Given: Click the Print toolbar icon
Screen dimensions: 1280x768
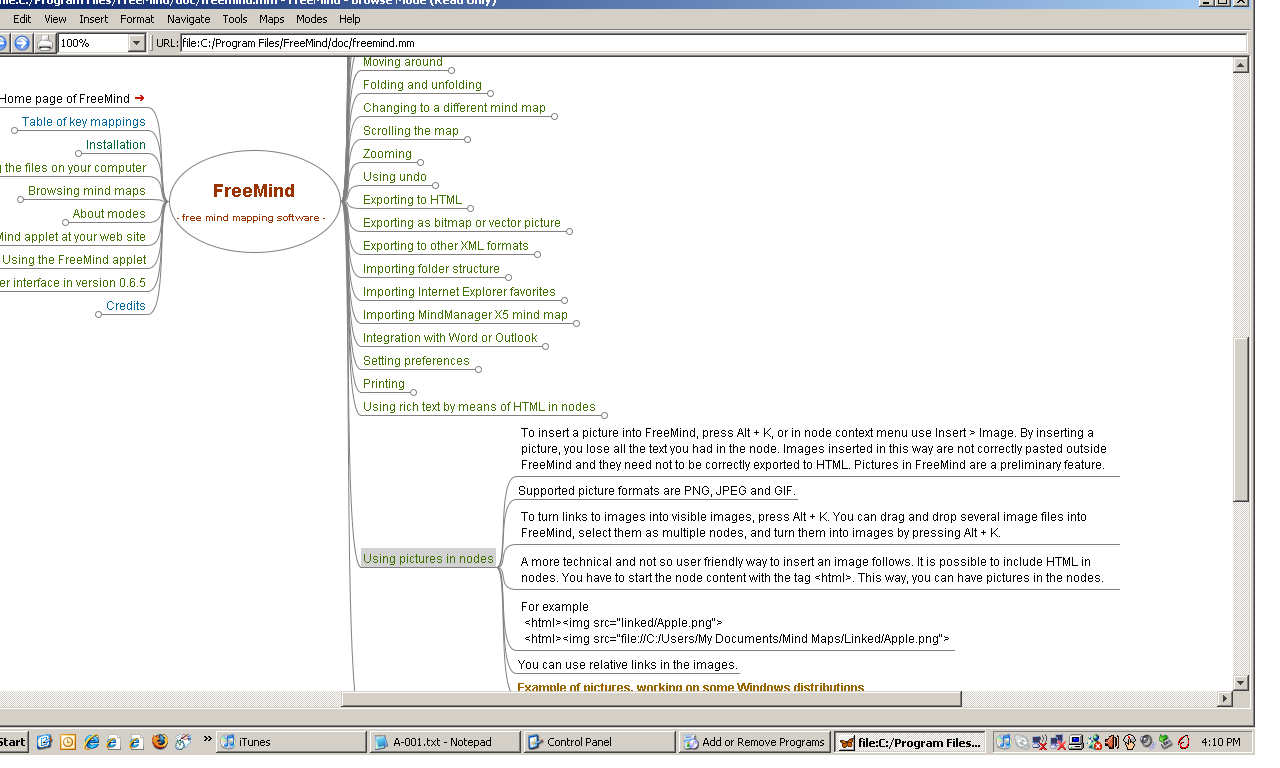Looking at the screenshot, I should pos(46,43).
